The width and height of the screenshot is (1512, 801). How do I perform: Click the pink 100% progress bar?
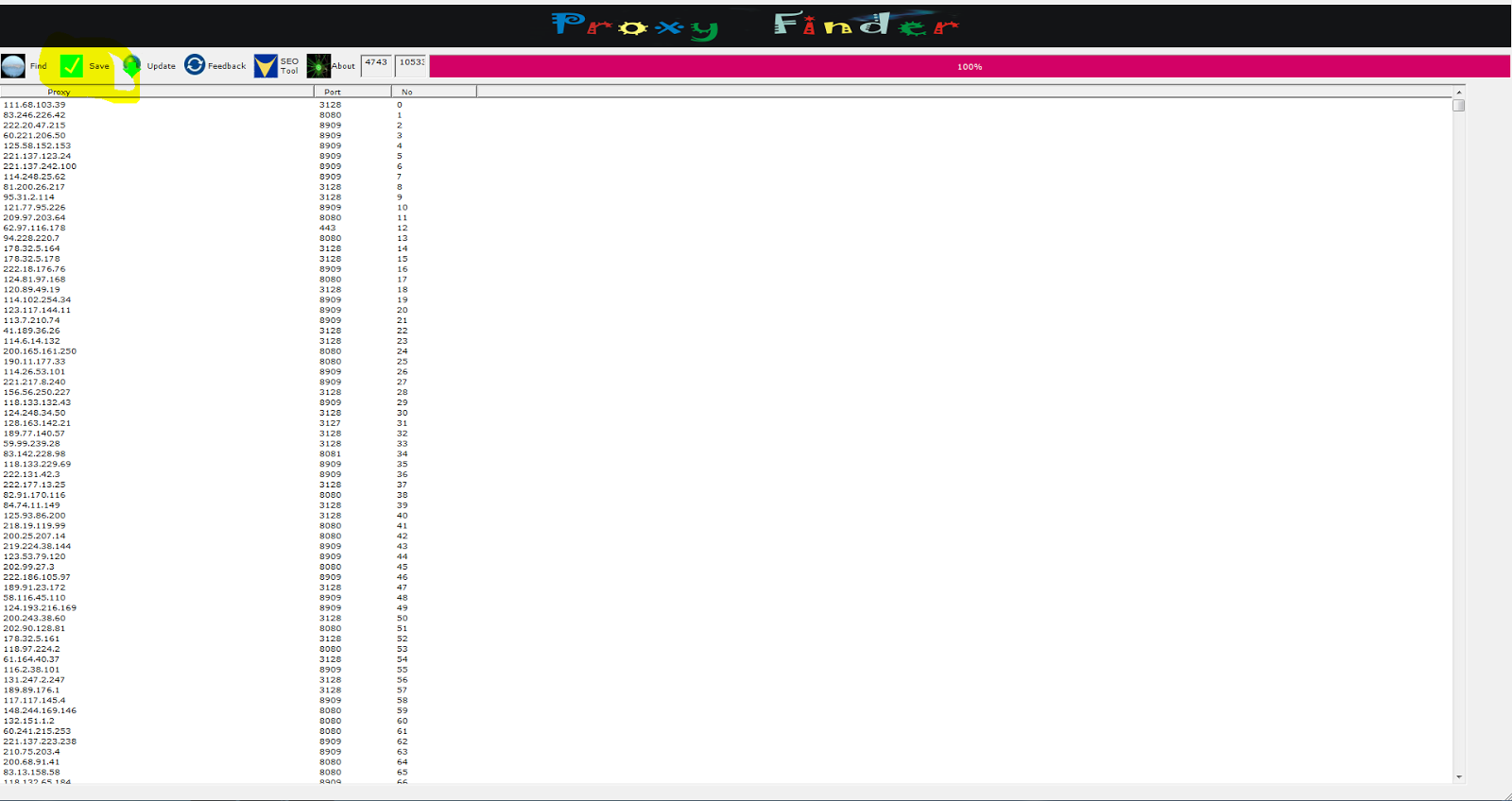point(970,66)
